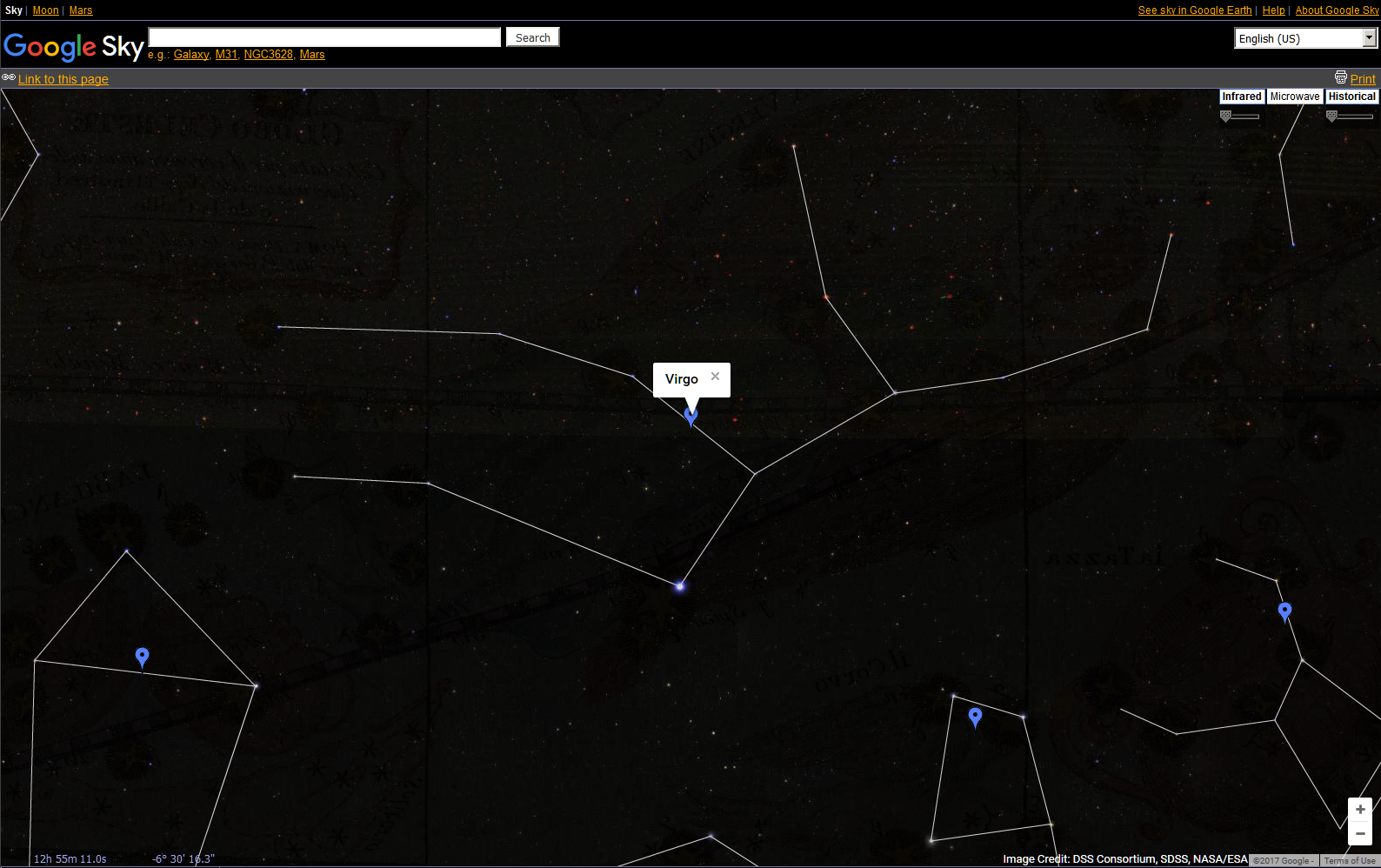Viewport: 1381px width, 868px height.
Task: Click the Virgo constellation marker pin
Action: (690, 417)
